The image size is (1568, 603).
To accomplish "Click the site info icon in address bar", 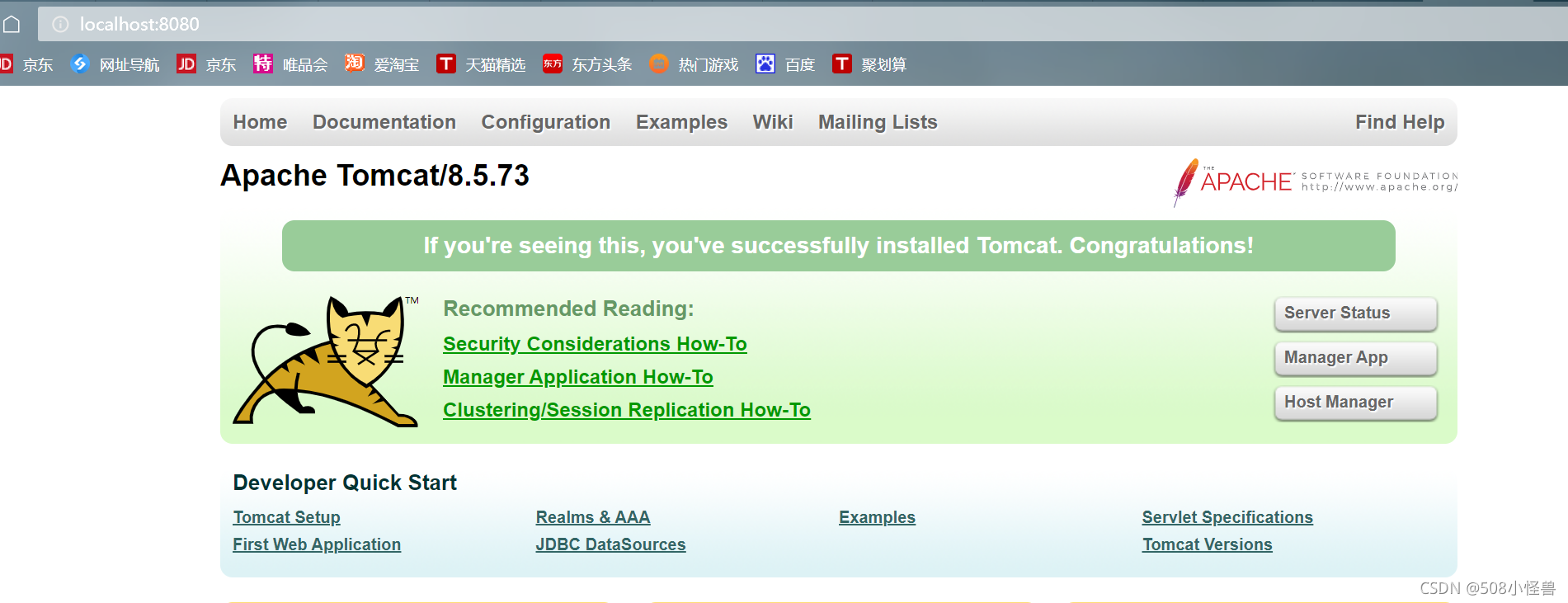I will pos(60,24).
